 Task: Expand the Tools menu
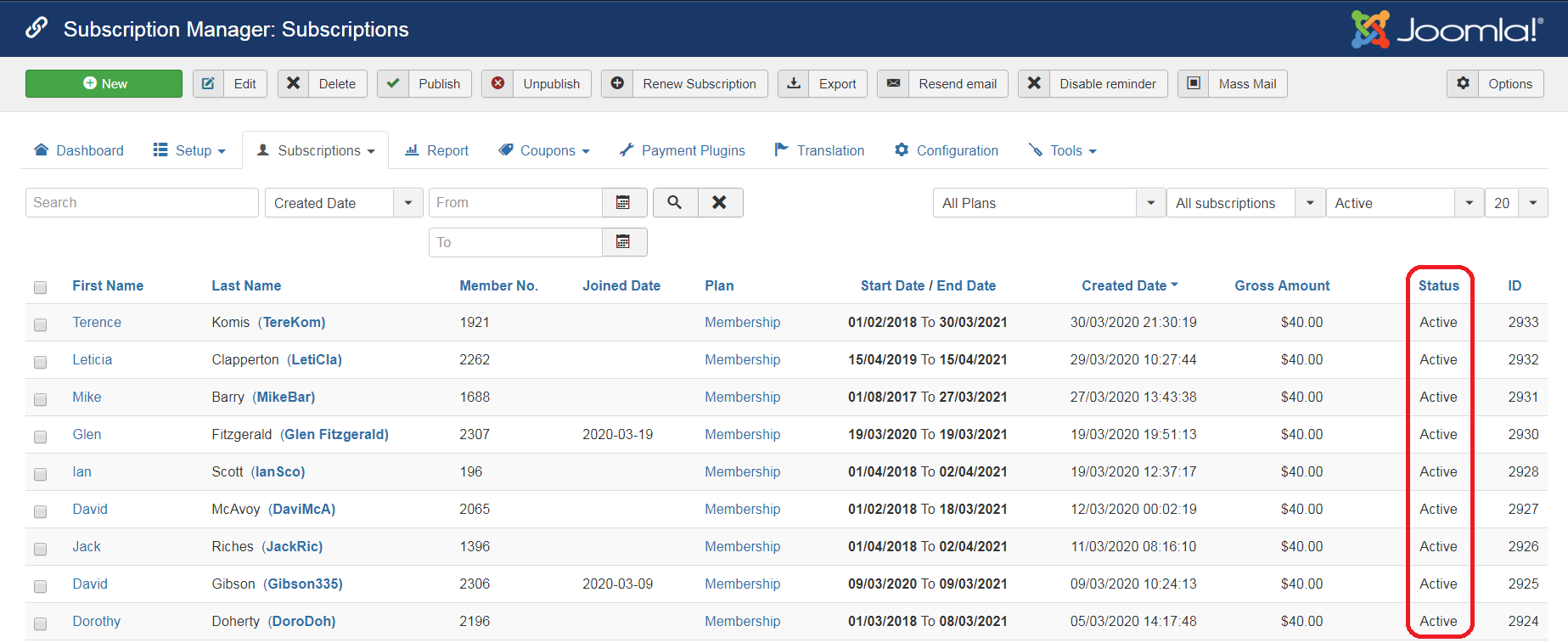pyautogui.click(x=1063, y=150)
